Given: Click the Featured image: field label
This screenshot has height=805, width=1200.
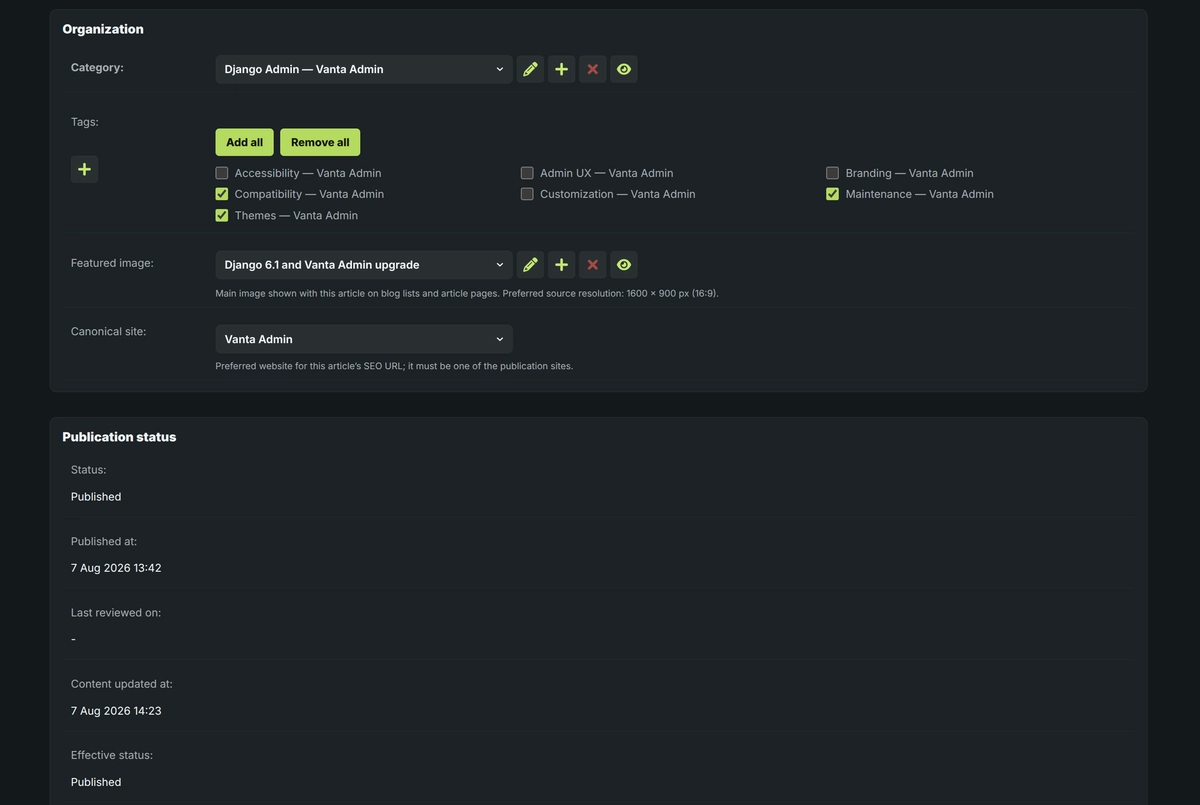Looking at the screenshot, I should pos(112,263).
